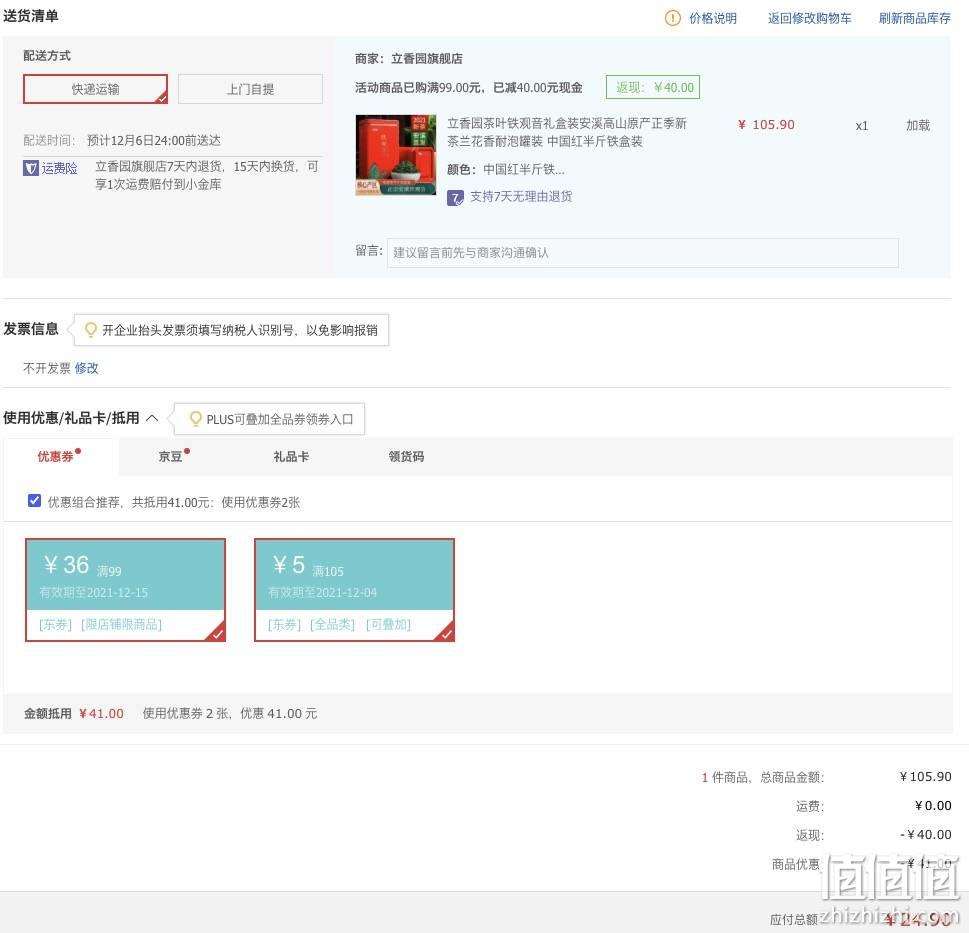Click 修改 next to 不开发票
This screenshot has width=969, height=933.
click(x=87, y=368)
